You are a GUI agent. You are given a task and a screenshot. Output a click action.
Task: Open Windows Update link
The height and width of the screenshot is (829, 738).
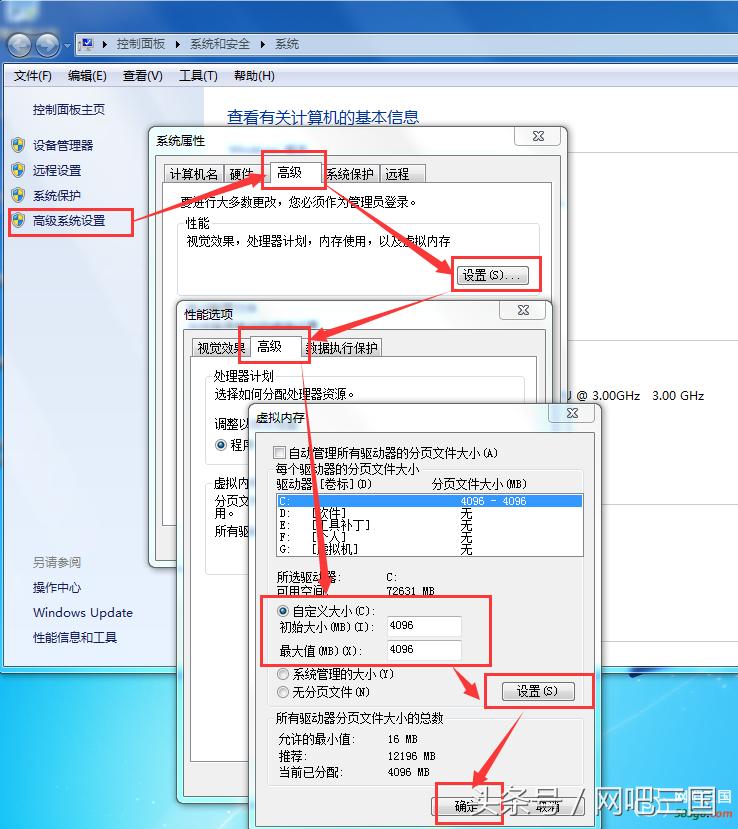point(83,613)
